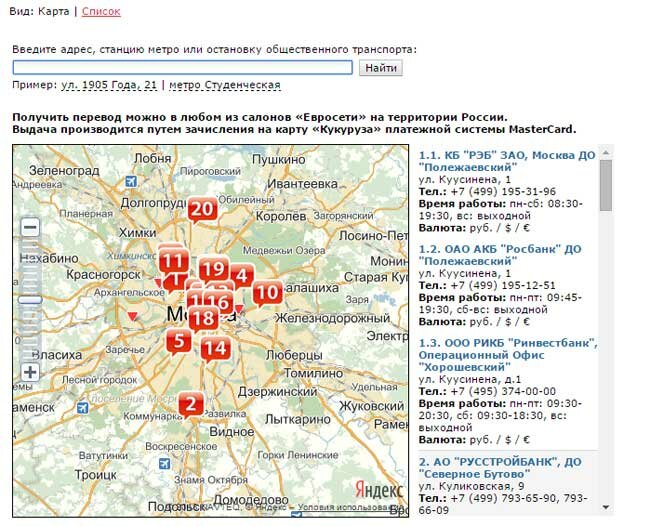Click airport icon near Воскресенское
This screenshot has height=526, width=650.
click(x=165, y=463)
